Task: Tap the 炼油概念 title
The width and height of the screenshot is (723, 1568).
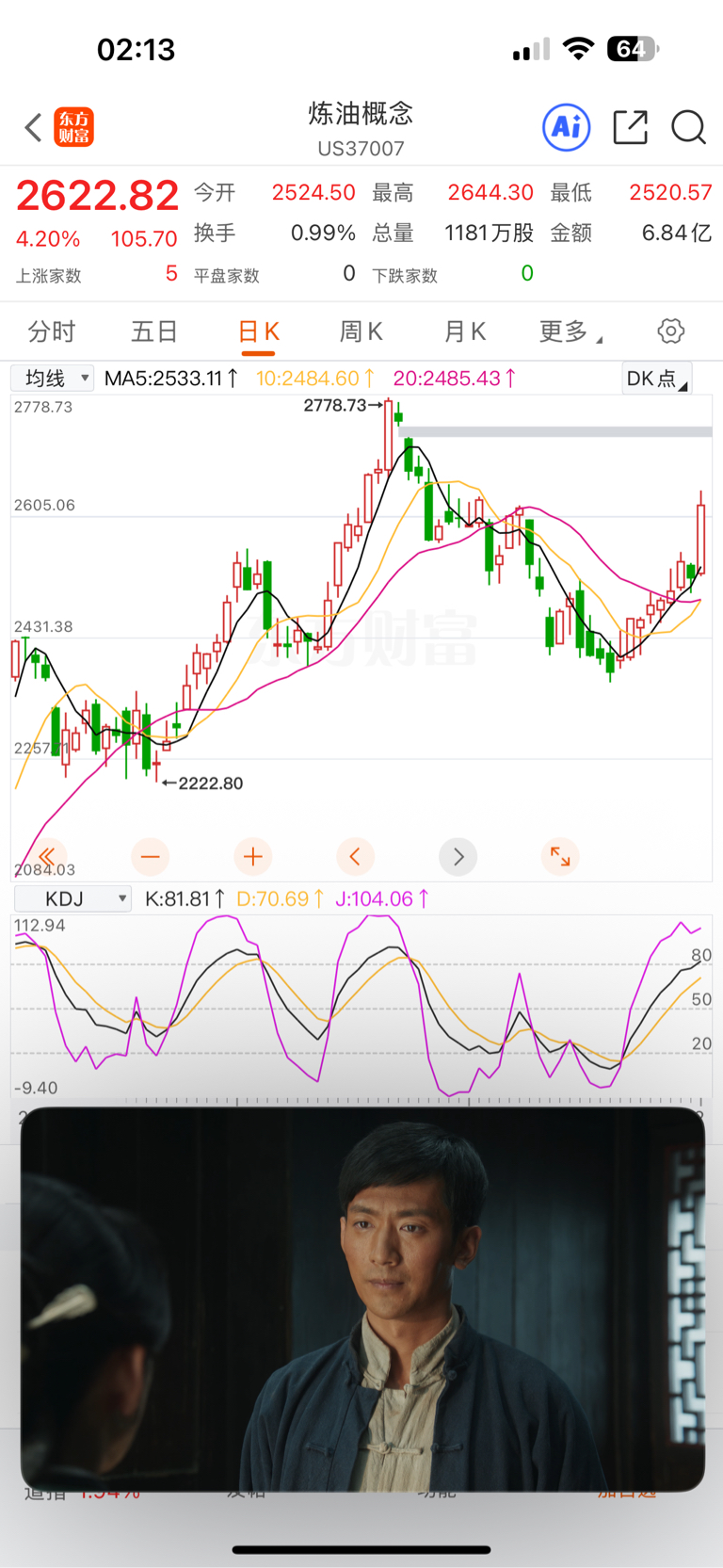Action: click(x=361, y=114)
